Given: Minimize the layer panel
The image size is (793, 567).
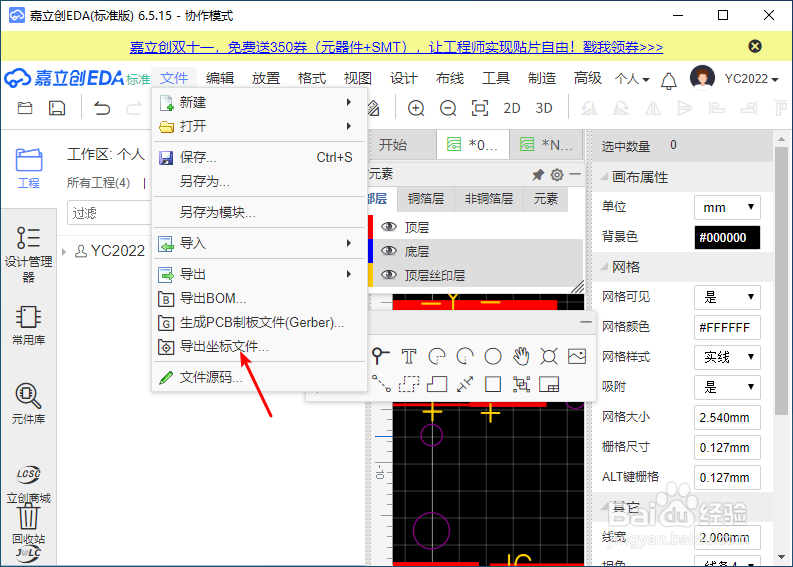Looking at the screenshot, I should (x=575, y=174).
